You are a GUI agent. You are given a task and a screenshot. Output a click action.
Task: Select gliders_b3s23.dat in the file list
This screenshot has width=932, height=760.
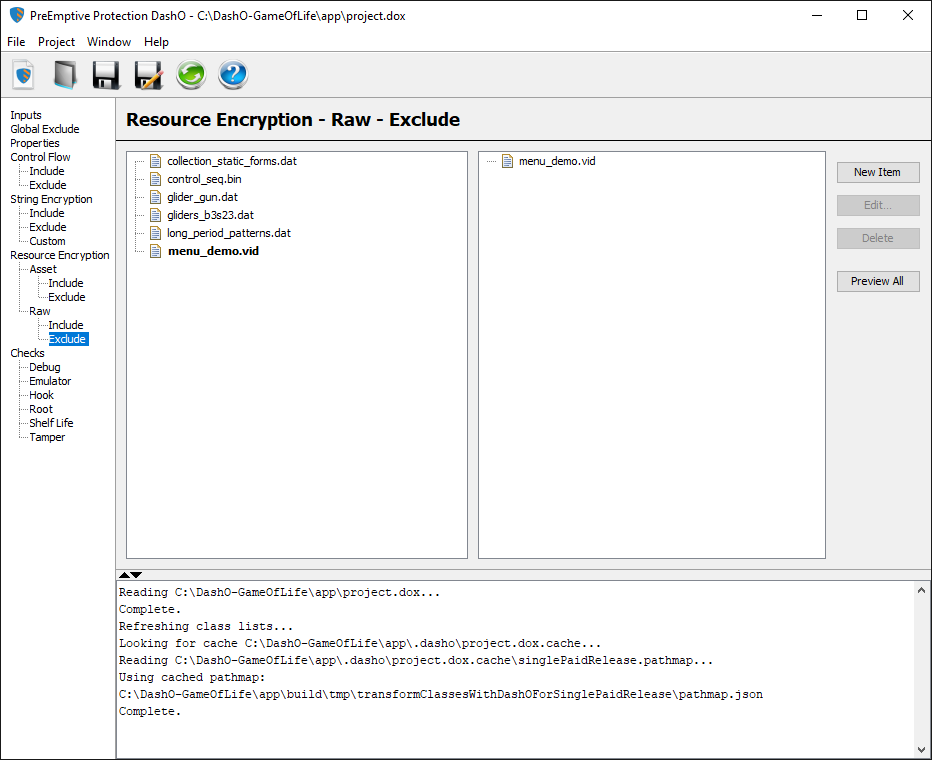point(210,215)
